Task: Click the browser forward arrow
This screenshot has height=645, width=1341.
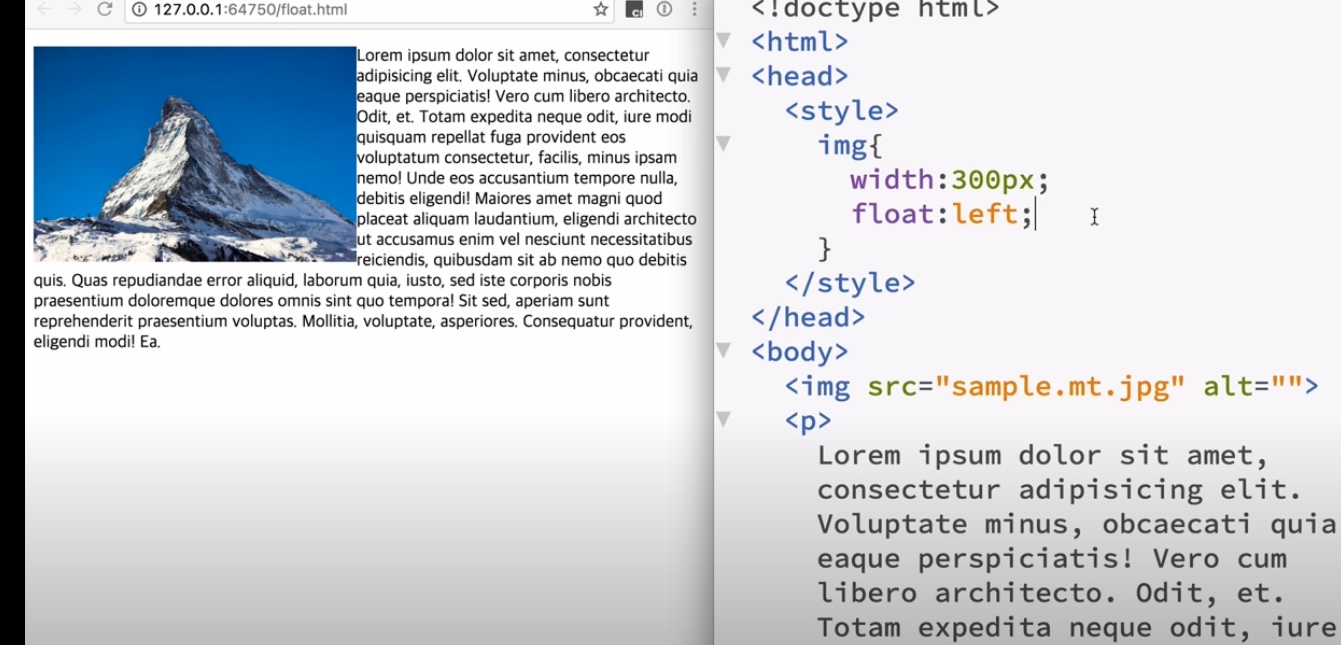Action: point(74,10)
